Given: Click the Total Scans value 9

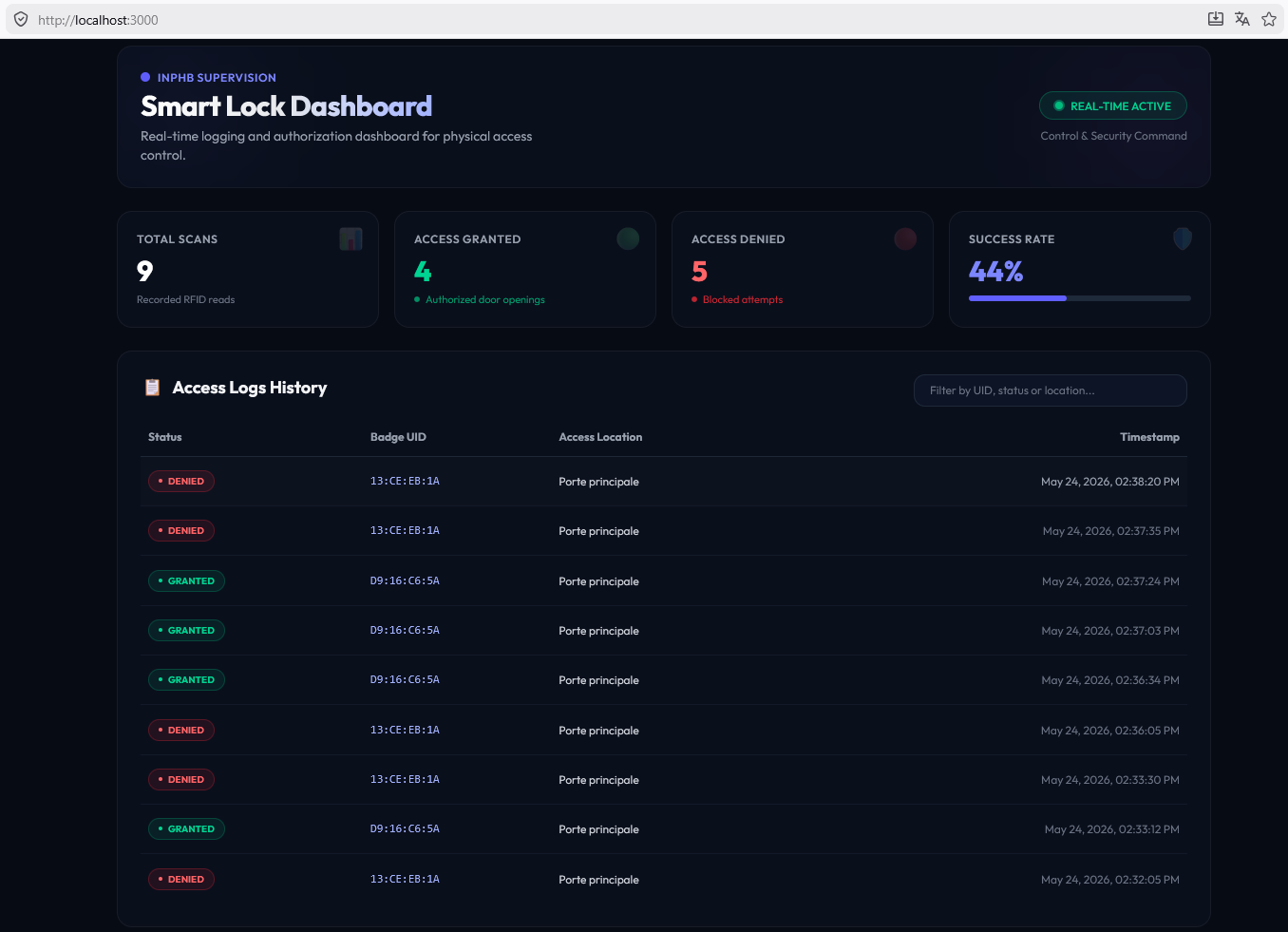Looking at the screenshot, I should [x=144, y=272].
